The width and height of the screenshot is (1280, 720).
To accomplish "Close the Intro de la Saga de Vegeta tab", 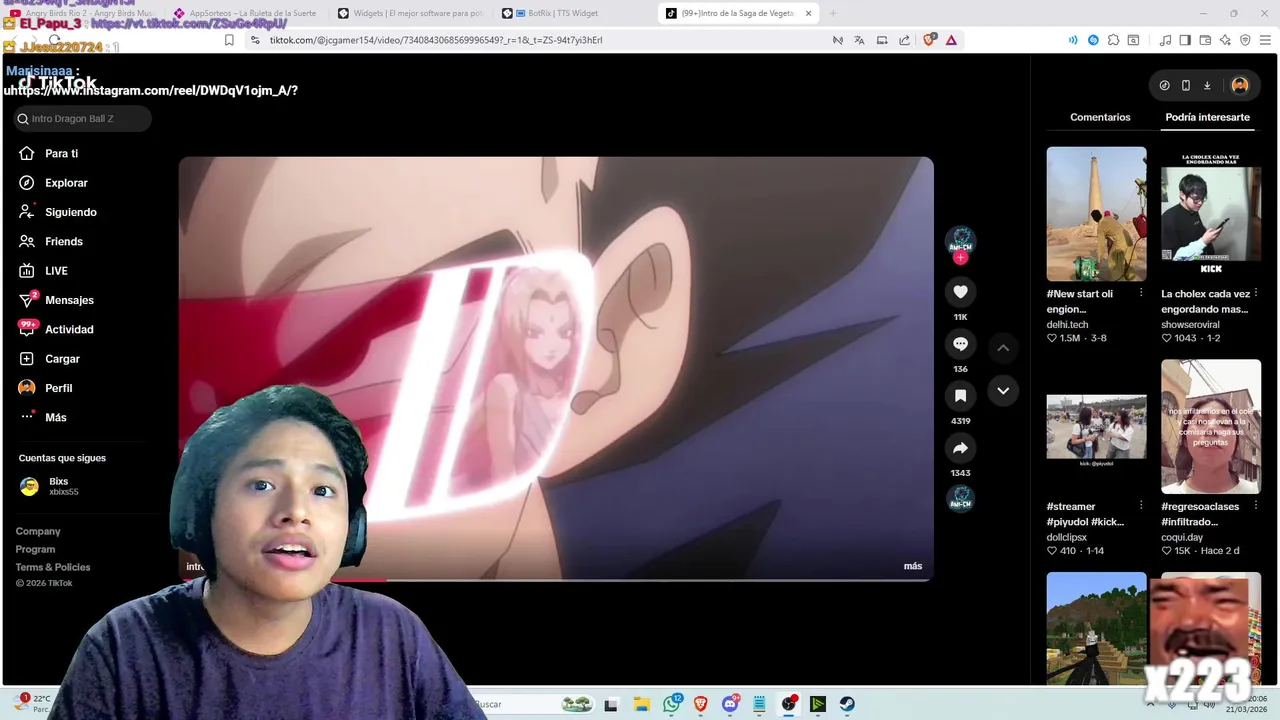I will pos(808,13).
